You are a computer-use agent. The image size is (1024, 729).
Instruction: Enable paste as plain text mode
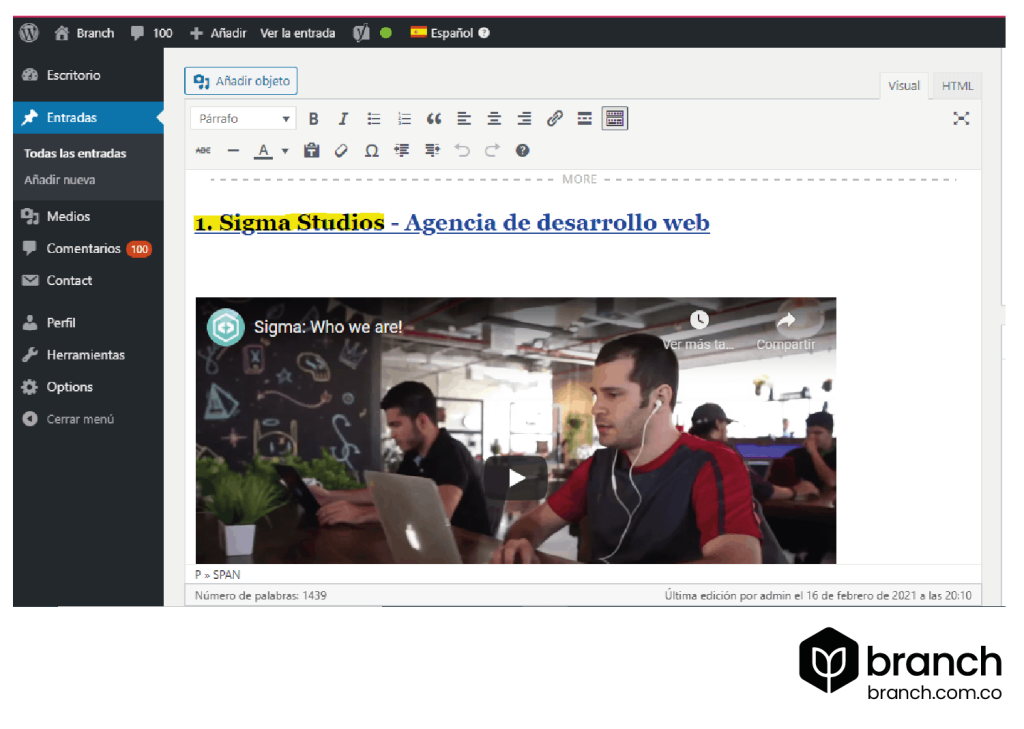(x=312, y=150)
